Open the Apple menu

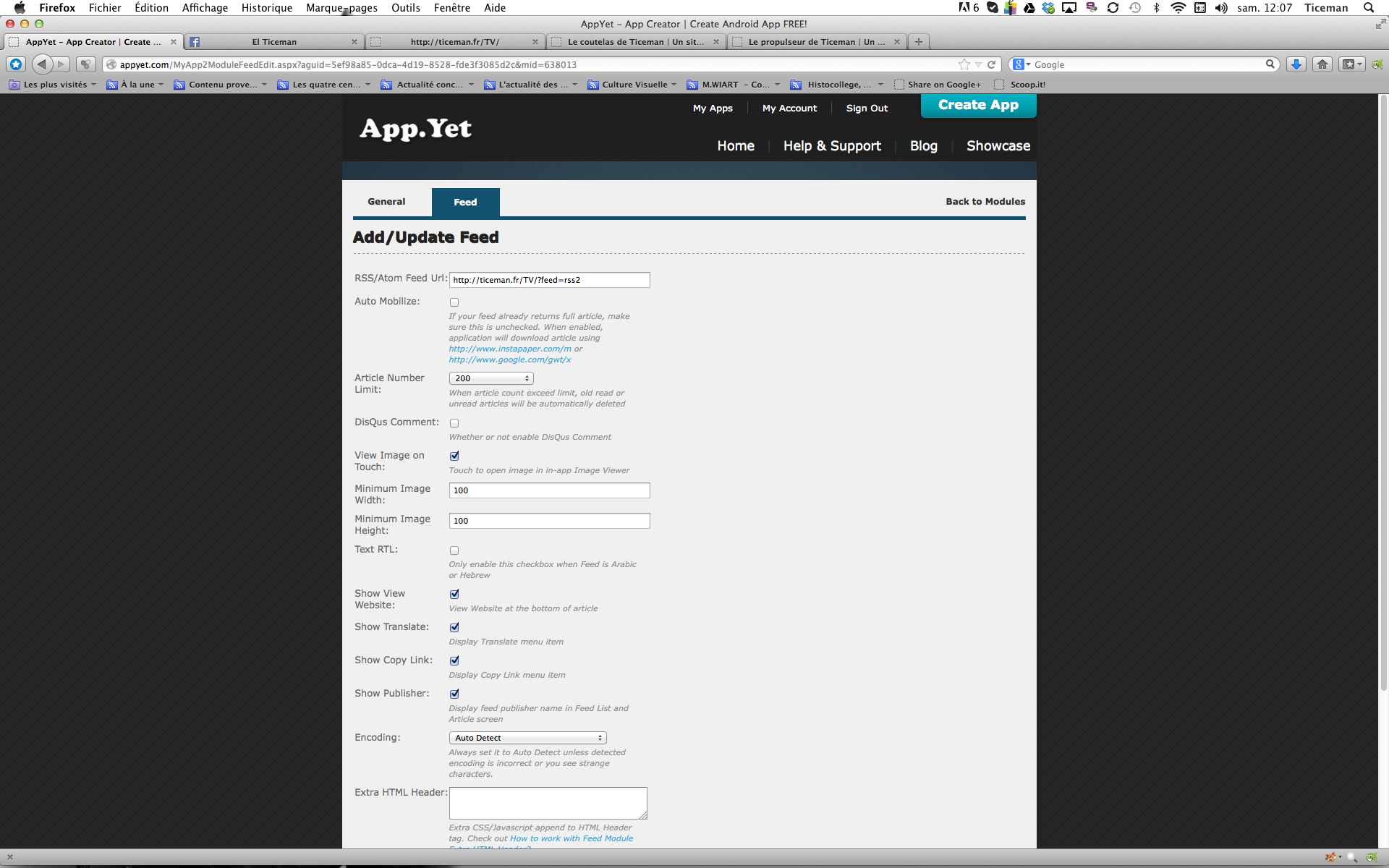(x=20, y=8)
